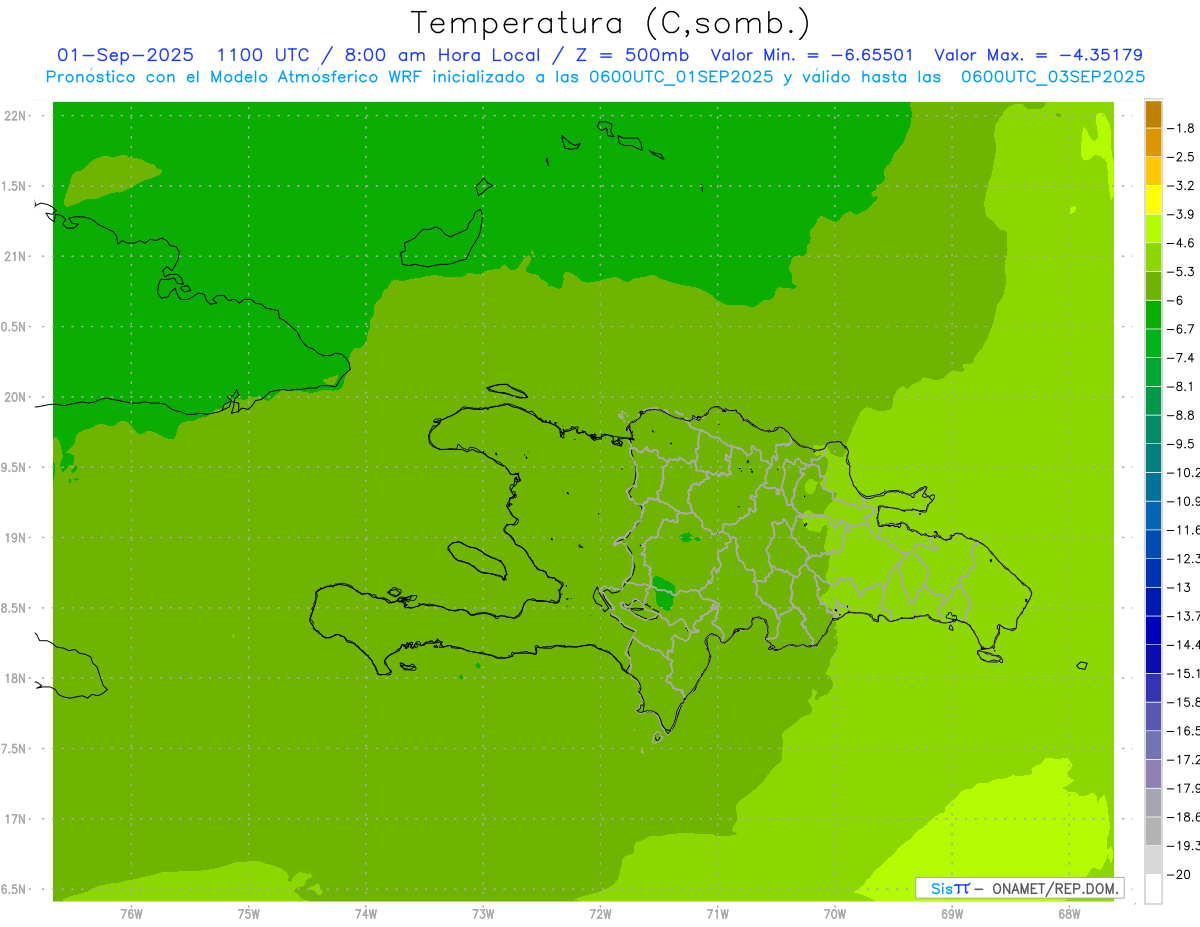Click the "74W" longitude label
This screenshot has width=1200, height=927.
point(366,913)
